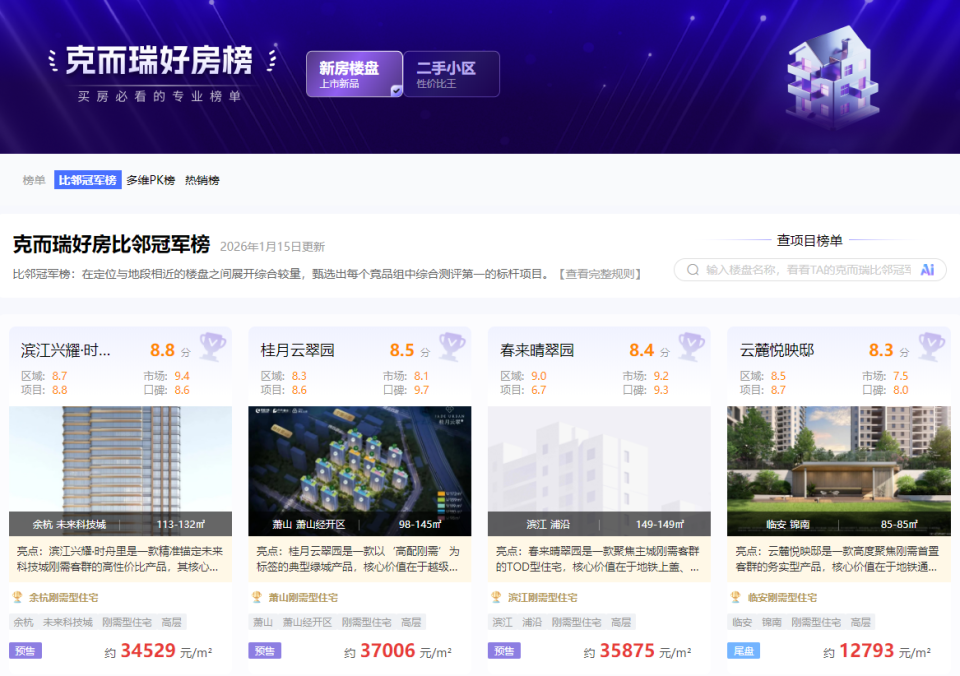The height and width of the screenshot is (676, 960).
Task: Switch to the 二手小区 tab
Action: [x=448, y=71]
